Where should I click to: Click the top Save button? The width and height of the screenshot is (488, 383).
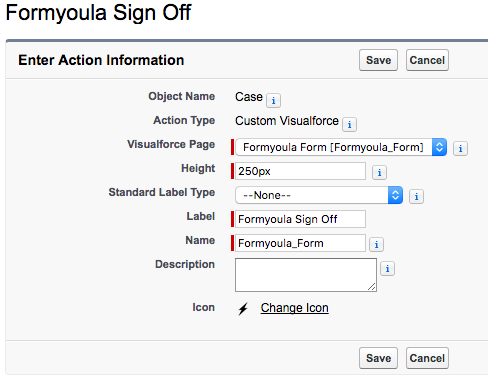pyautogui.click(x=378, y=60)
